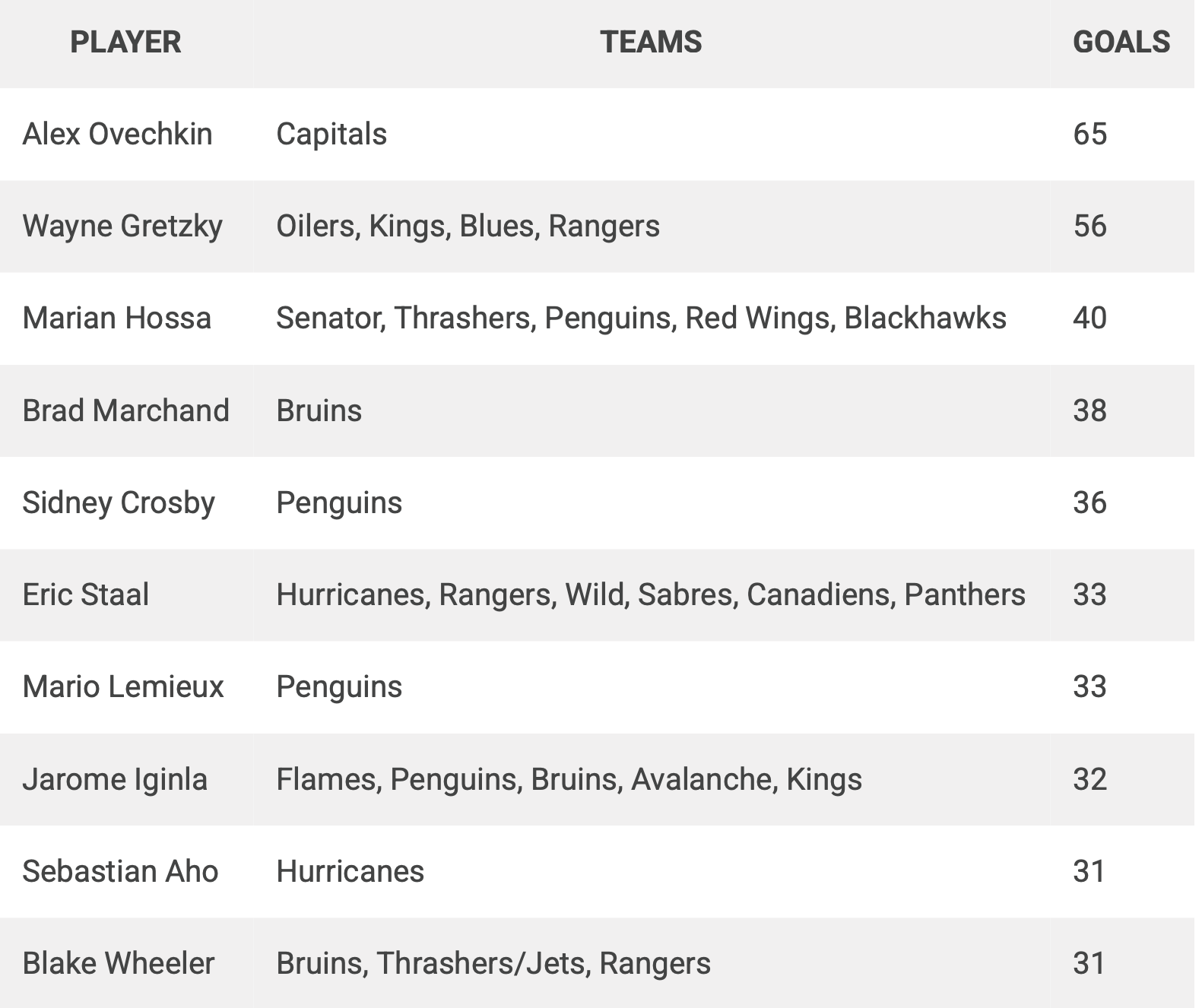The width and height of the screenshot is (1202, 1008).
Task: Click the Capitals team cell
Action: pos(331,134)
